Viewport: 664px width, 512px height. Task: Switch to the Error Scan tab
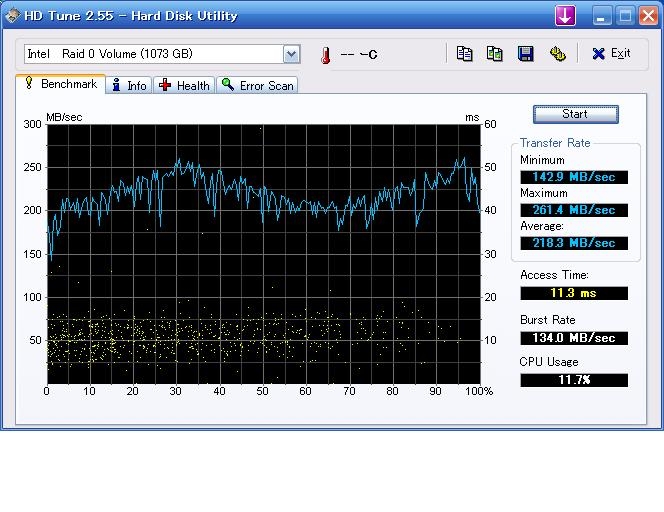257,85
